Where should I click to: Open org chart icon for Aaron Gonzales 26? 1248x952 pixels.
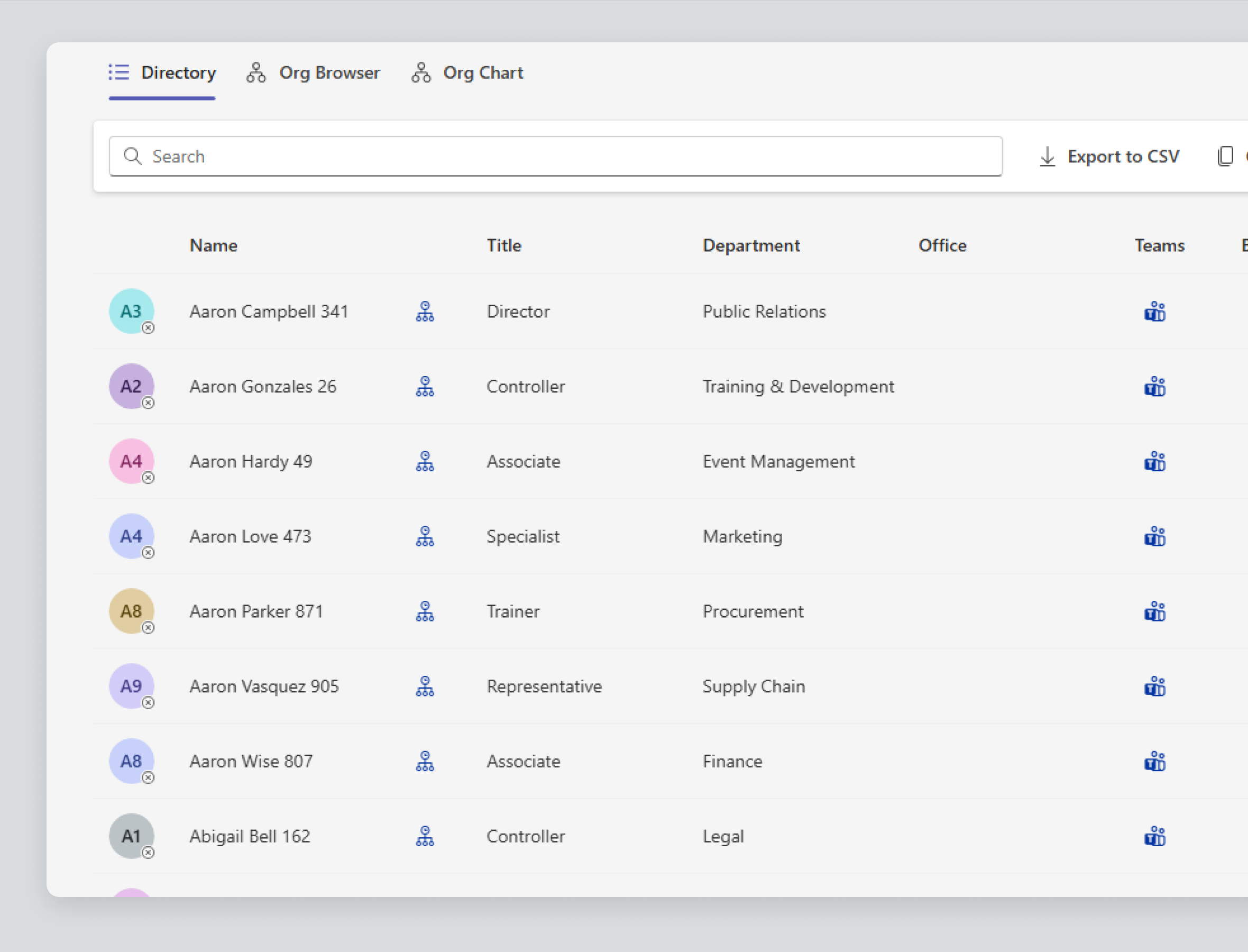425,387
